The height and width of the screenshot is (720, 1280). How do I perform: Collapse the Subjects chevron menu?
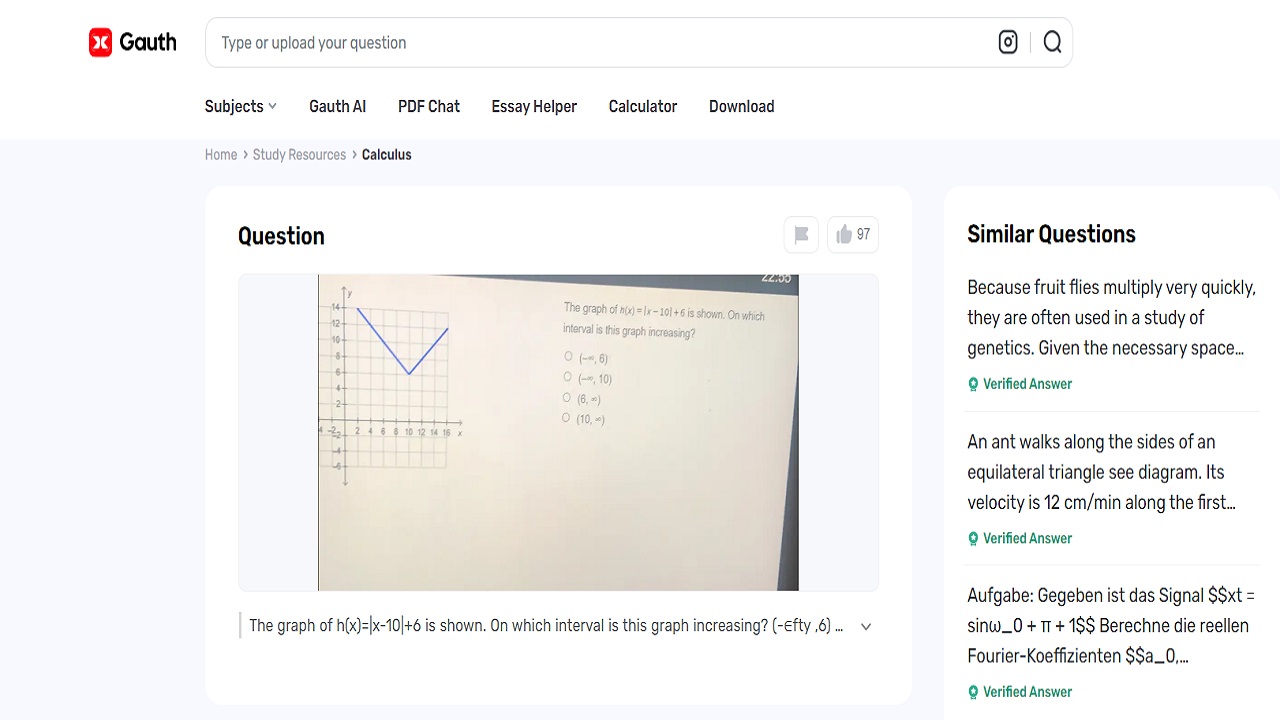[273, 106]
